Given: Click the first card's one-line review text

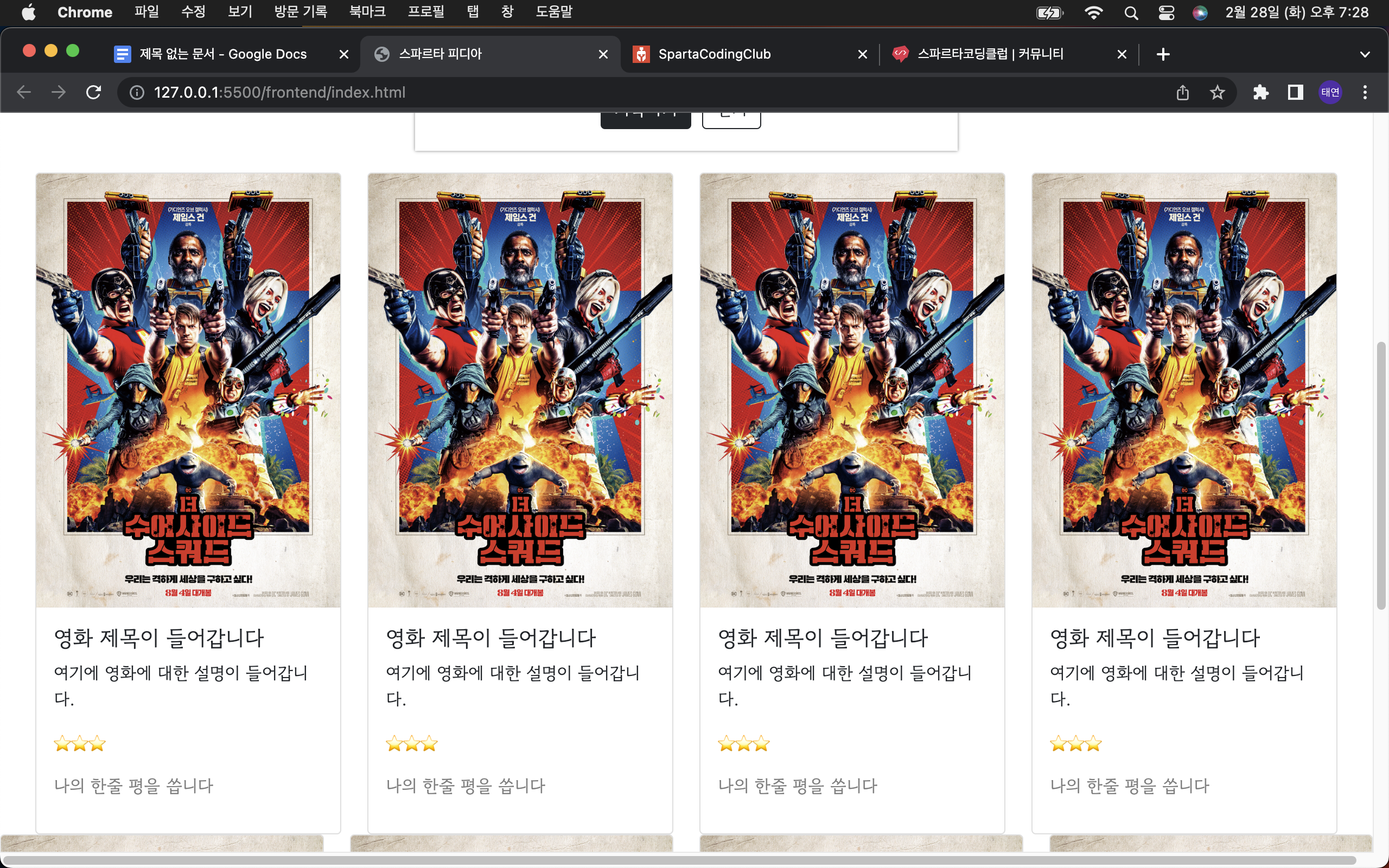Looking at the screenshot, I should click(x=133, y=786).
